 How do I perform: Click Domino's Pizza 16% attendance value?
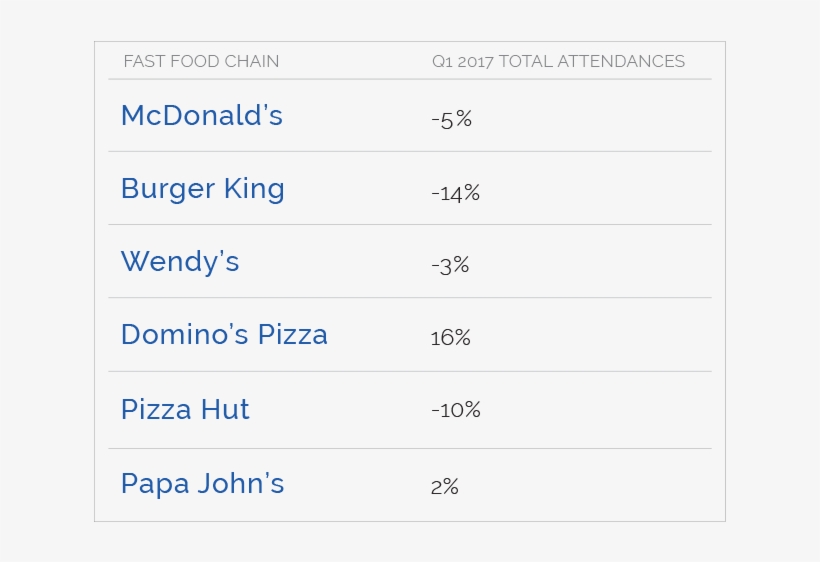450,338
